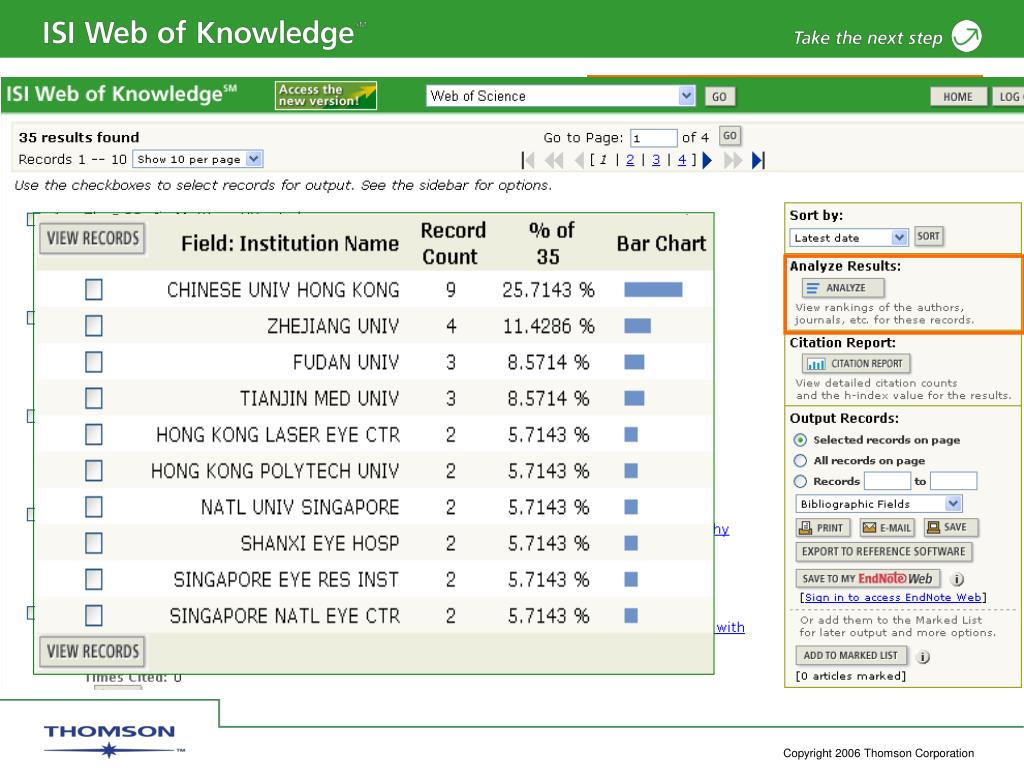Click the Records range start field
Screen dimensions: 1024x768
887,481
